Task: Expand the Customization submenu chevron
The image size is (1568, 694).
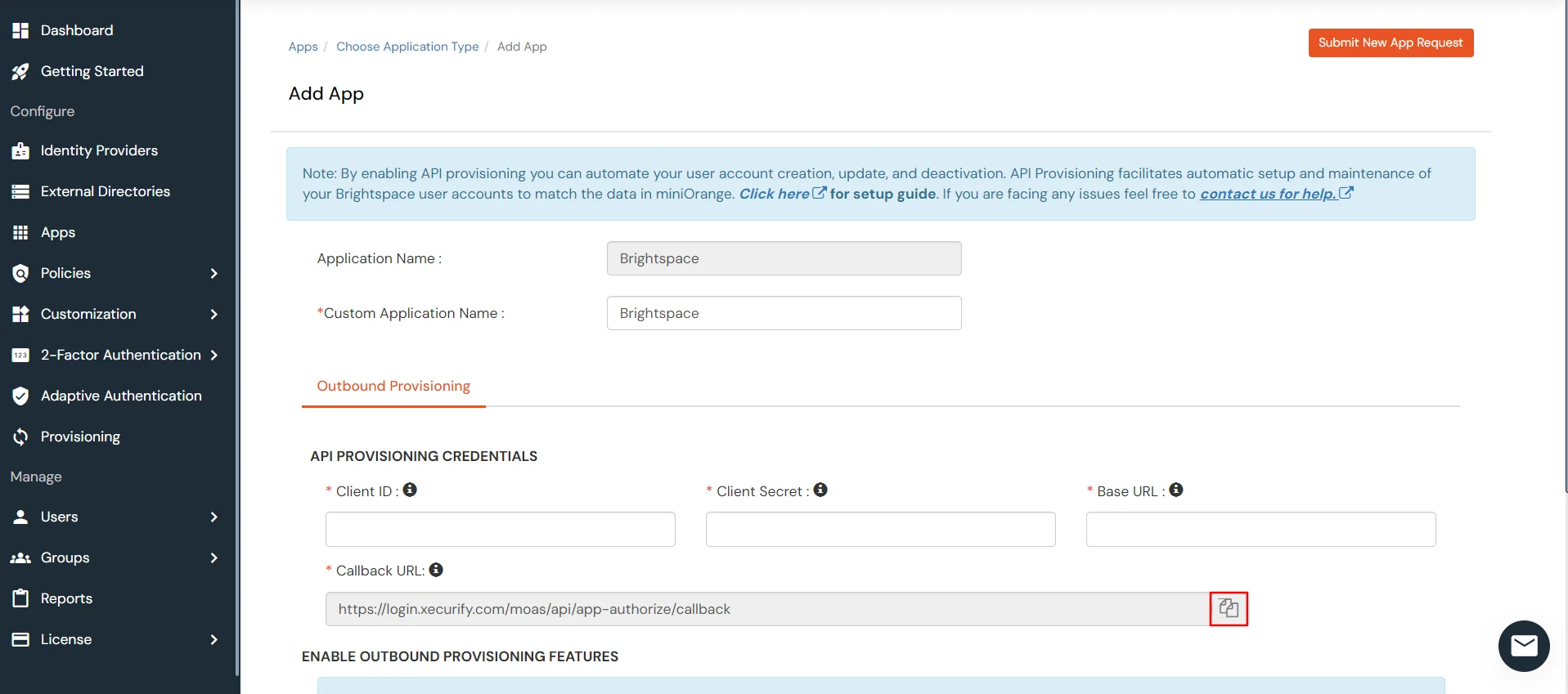Action: tap(214, 314)
